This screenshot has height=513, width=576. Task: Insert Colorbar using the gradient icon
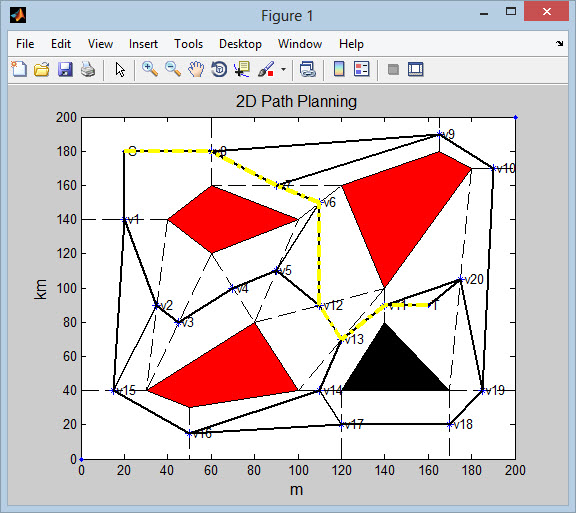click(x=339, y=69)
